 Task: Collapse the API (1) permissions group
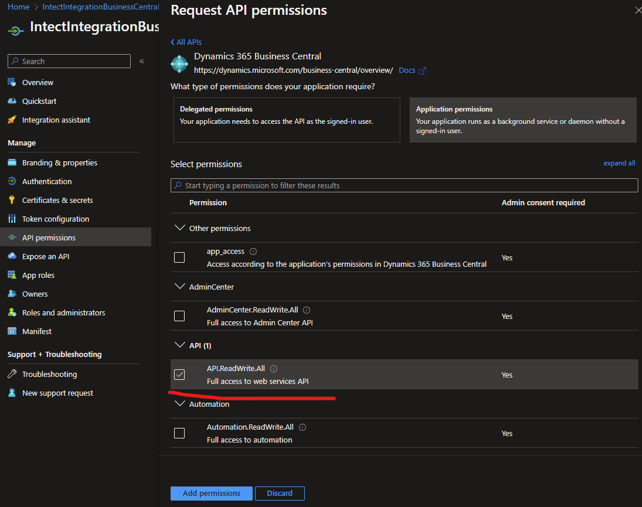click(180, 345)
